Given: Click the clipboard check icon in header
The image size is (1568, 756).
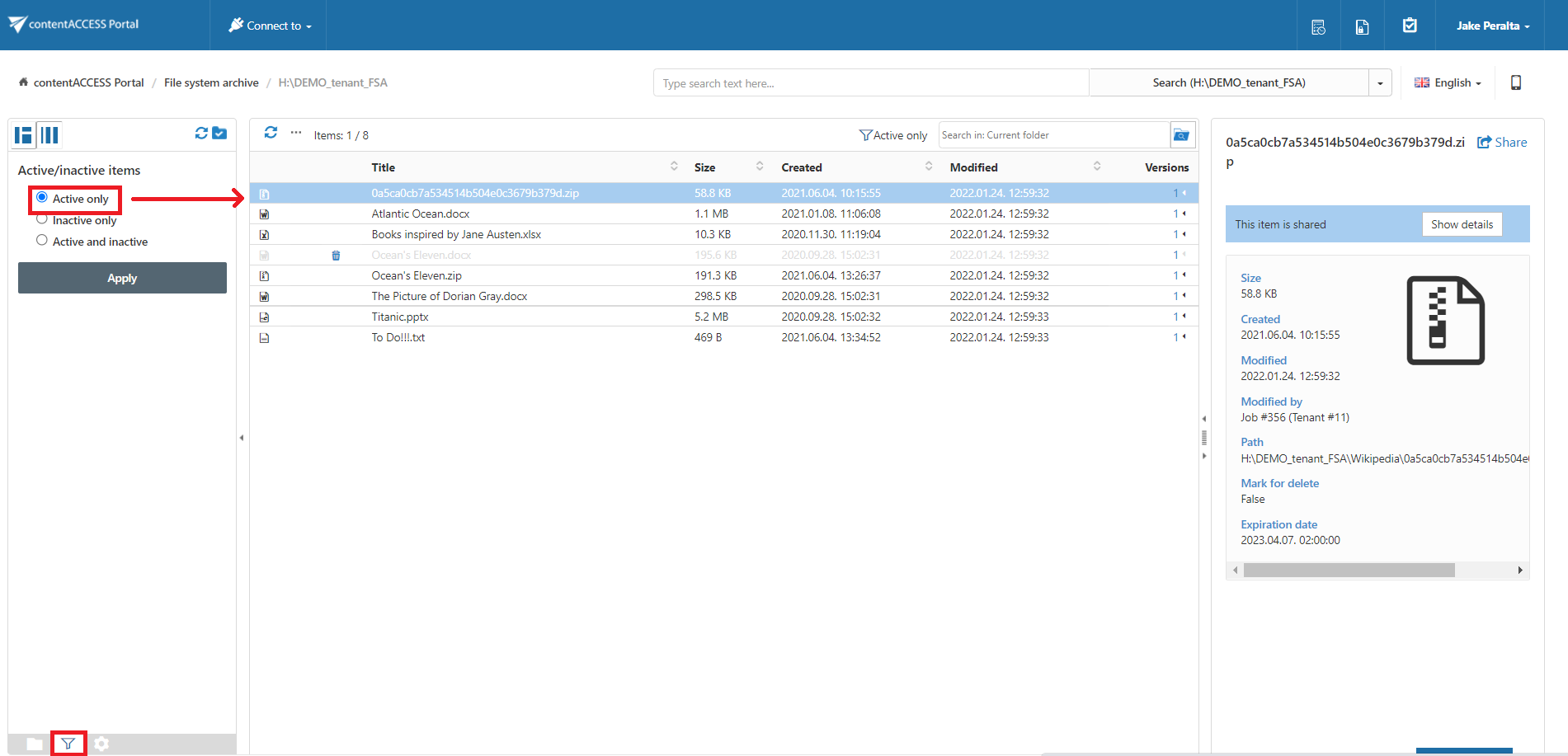Looking at the screenshot, I should 1410,26.
